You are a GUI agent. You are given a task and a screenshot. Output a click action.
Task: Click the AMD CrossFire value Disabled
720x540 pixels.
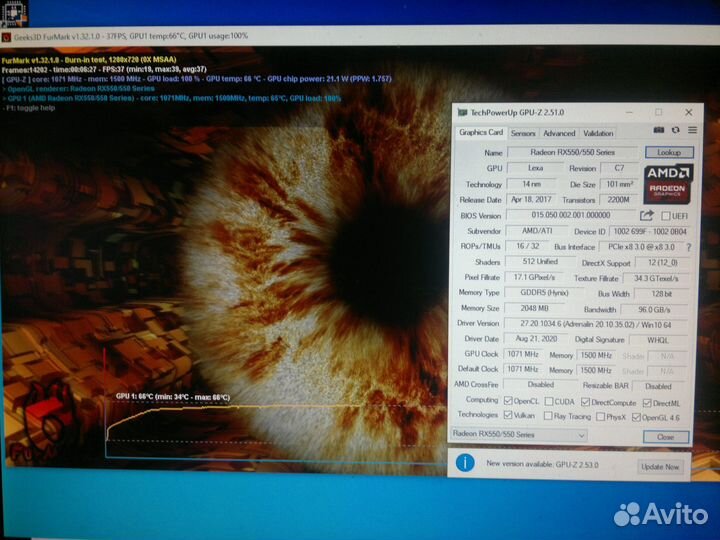point(540,385)
